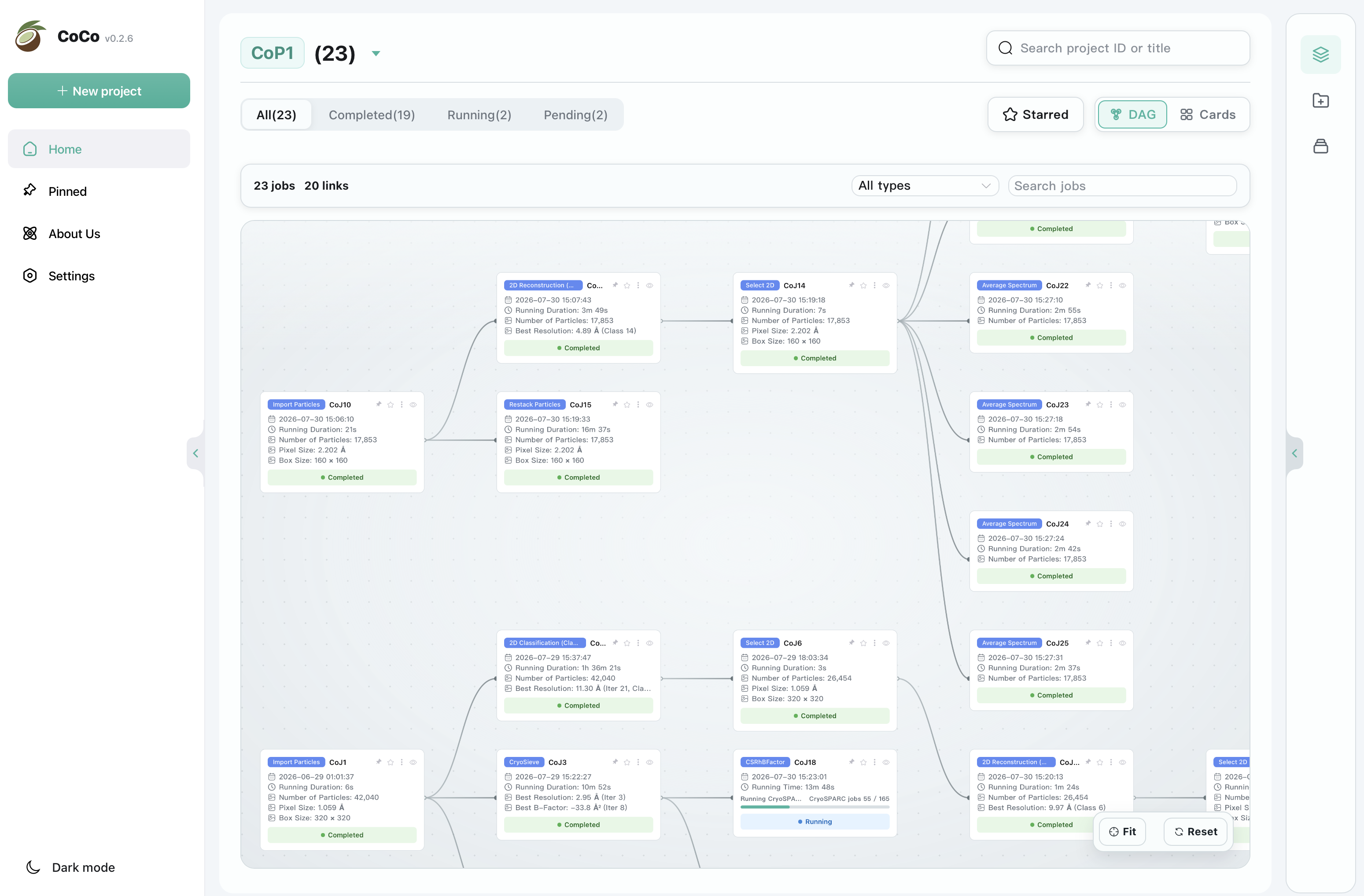Click the CryoSieve type tag
Viewport: 1364px width, 896px height.
click(x=524, y=762)
